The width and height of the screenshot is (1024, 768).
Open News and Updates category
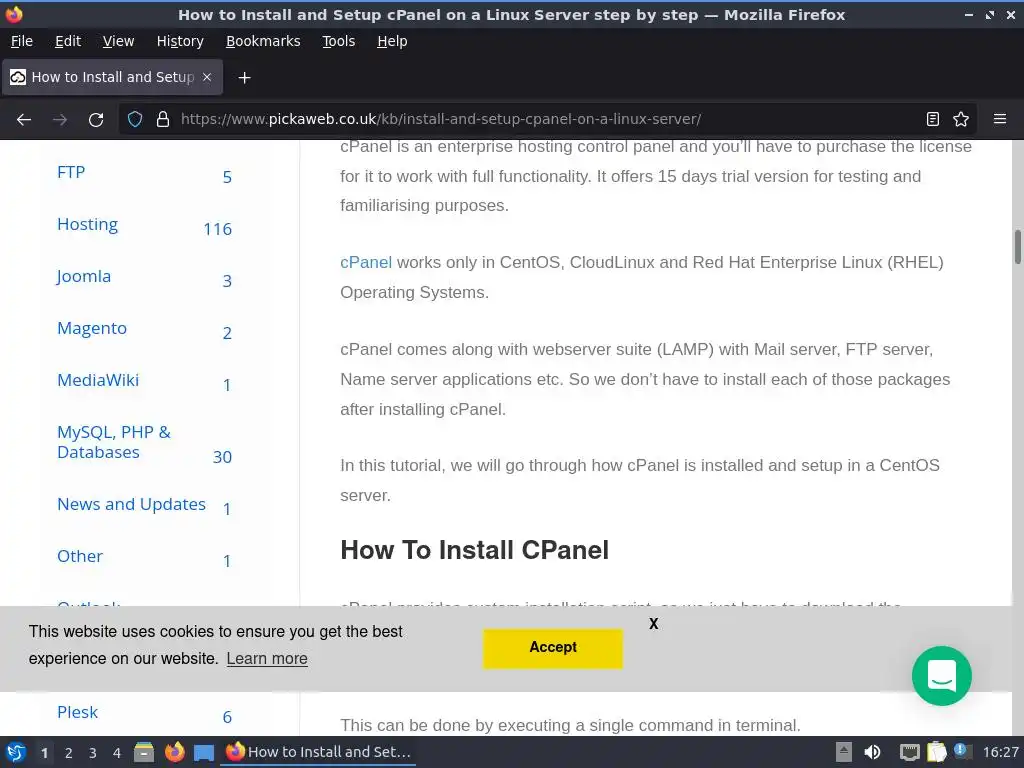(x=131, y=504)
